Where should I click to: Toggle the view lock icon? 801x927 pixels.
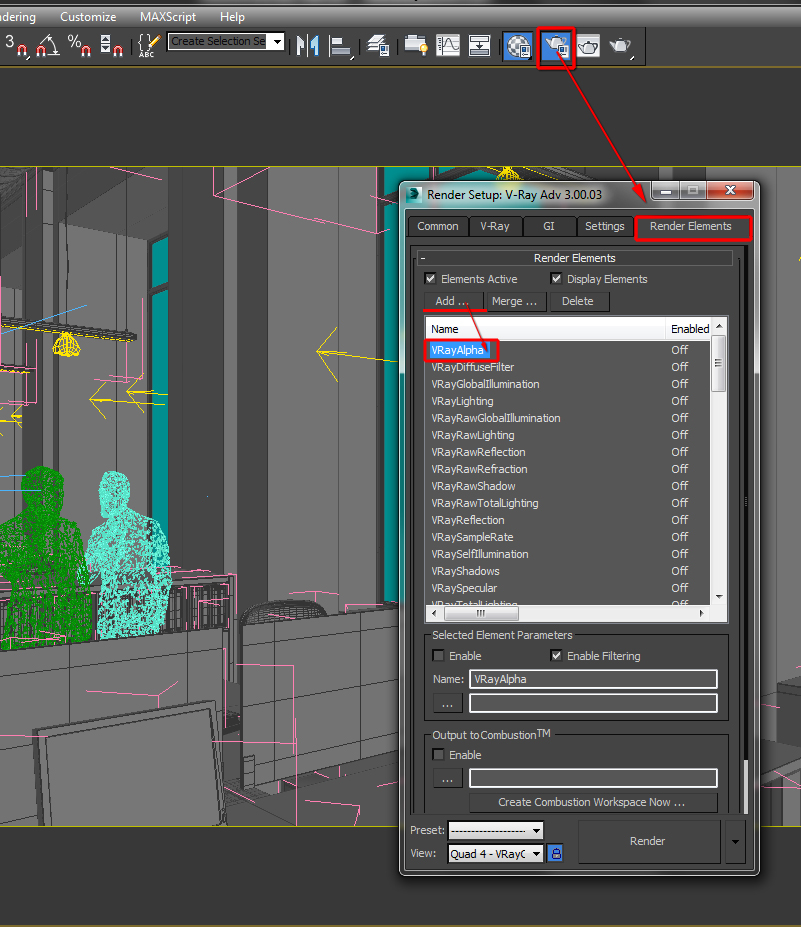pyautogui.click(x=556, y=853)
